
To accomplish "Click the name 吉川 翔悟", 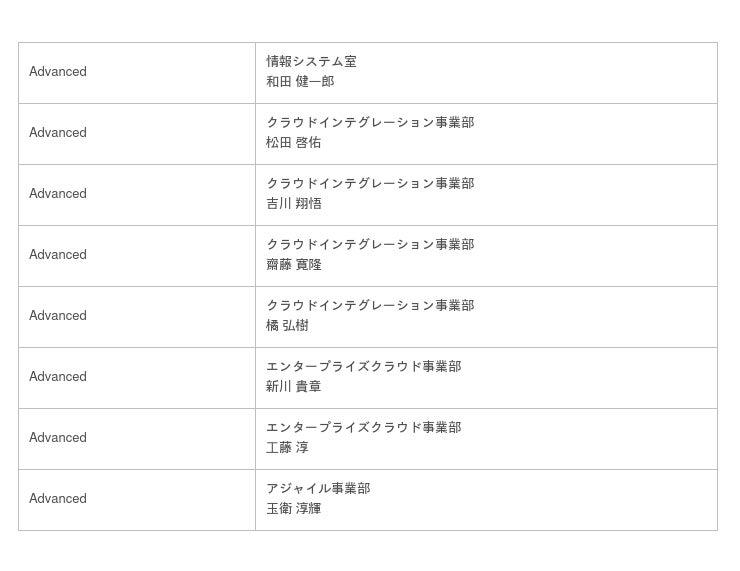I will (294, 204).
